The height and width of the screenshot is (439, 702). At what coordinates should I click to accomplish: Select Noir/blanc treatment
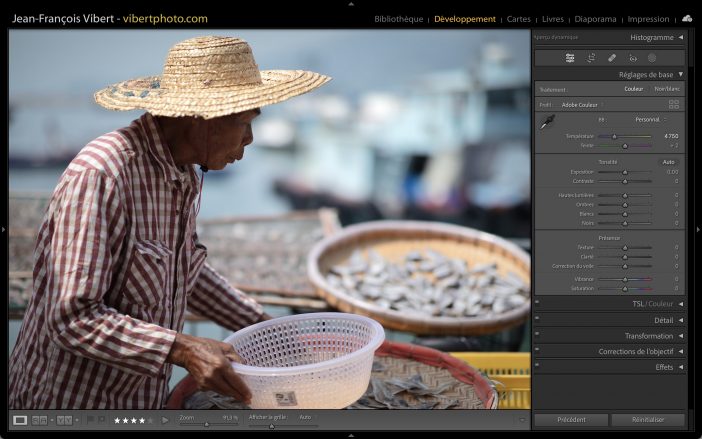[x=666, y=89]
